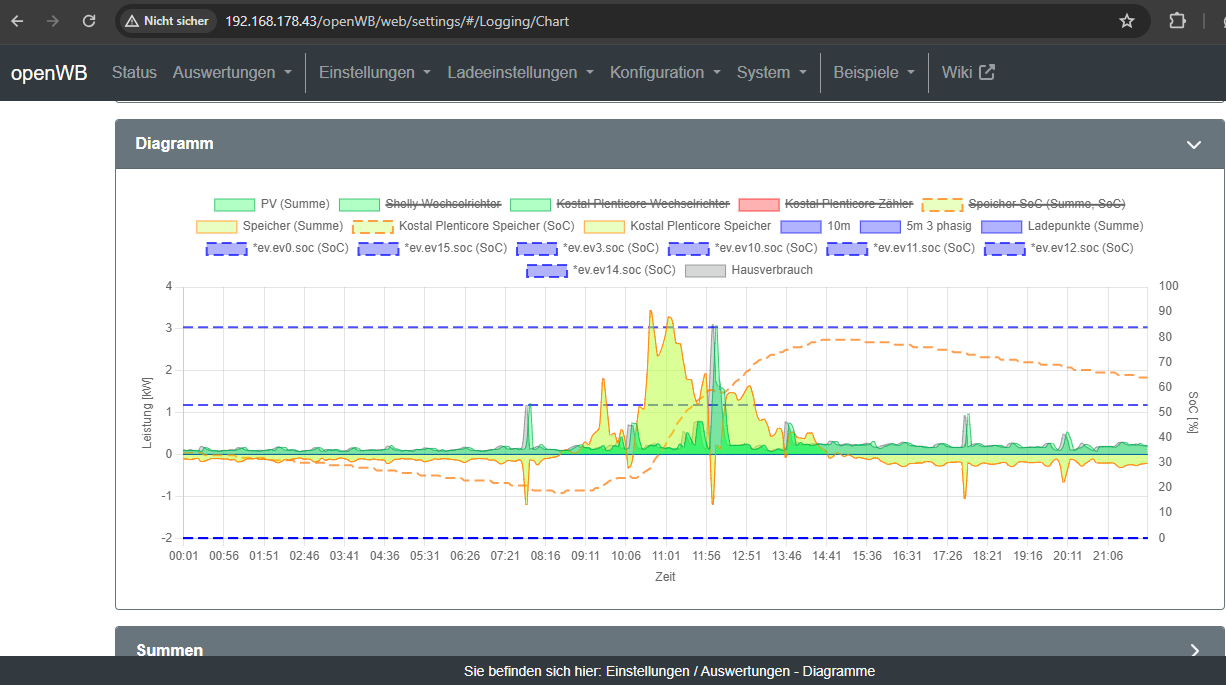
Task: Open the Konfiguration menu
Action: [665, 72]
